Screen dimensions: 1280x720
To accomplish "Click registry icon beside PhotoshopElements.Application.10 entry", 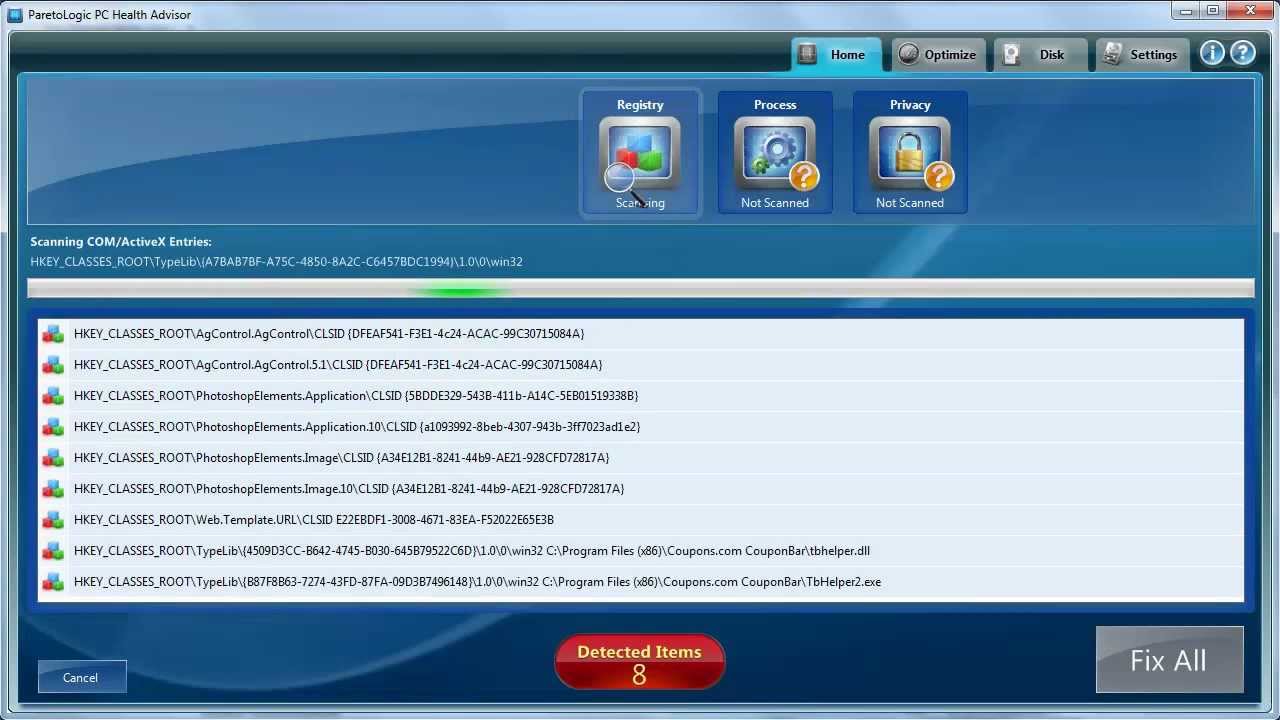I will (x=53, y=427).
